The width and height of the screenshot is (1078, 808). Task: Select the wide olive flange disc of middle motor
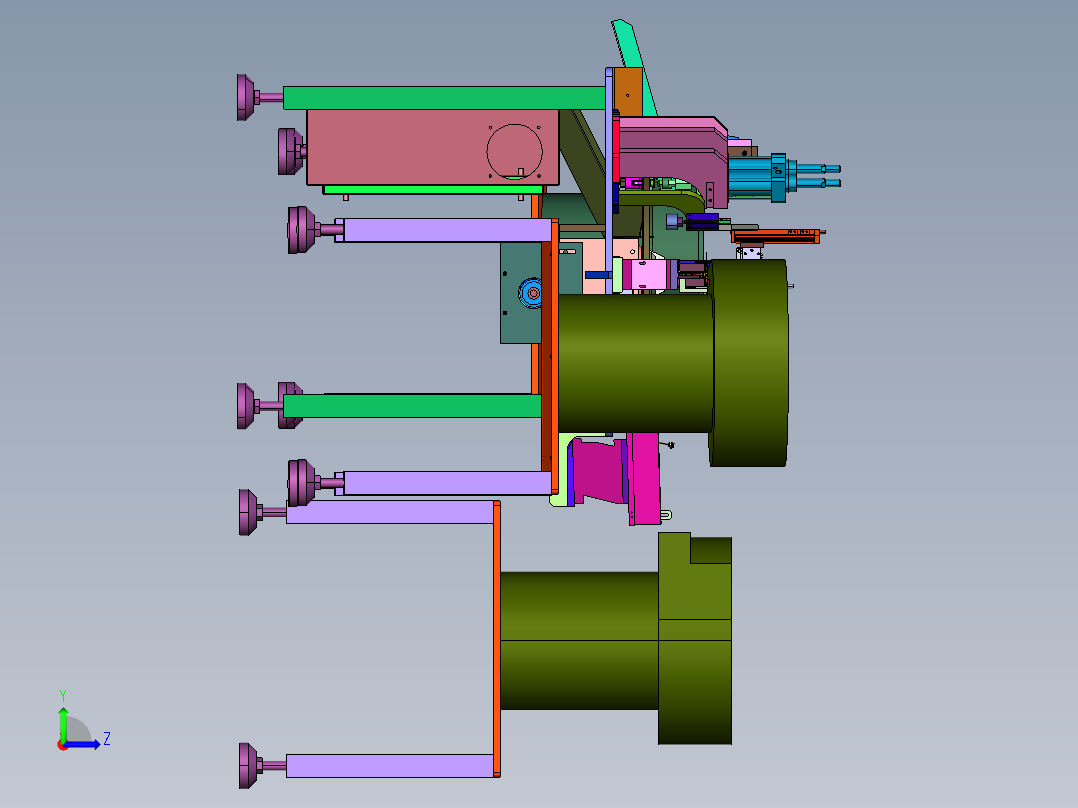[x=749, y=362]
